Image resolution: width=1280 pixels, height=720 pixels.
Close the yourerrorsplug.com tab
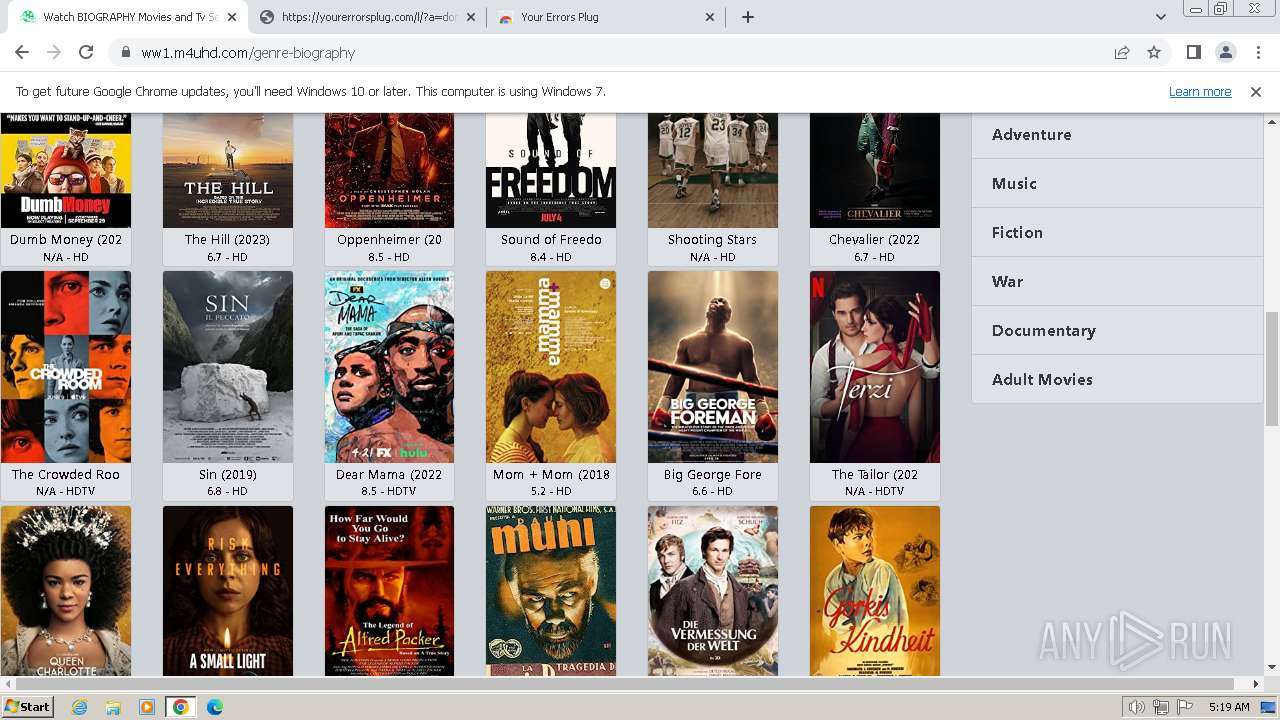click(x=472, y=17)
